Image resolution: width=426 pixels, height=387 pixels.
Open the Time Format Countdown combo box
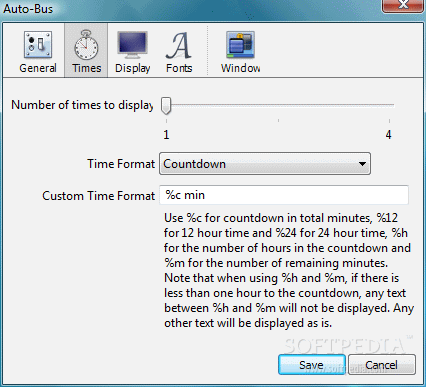[x=265, y=164]
